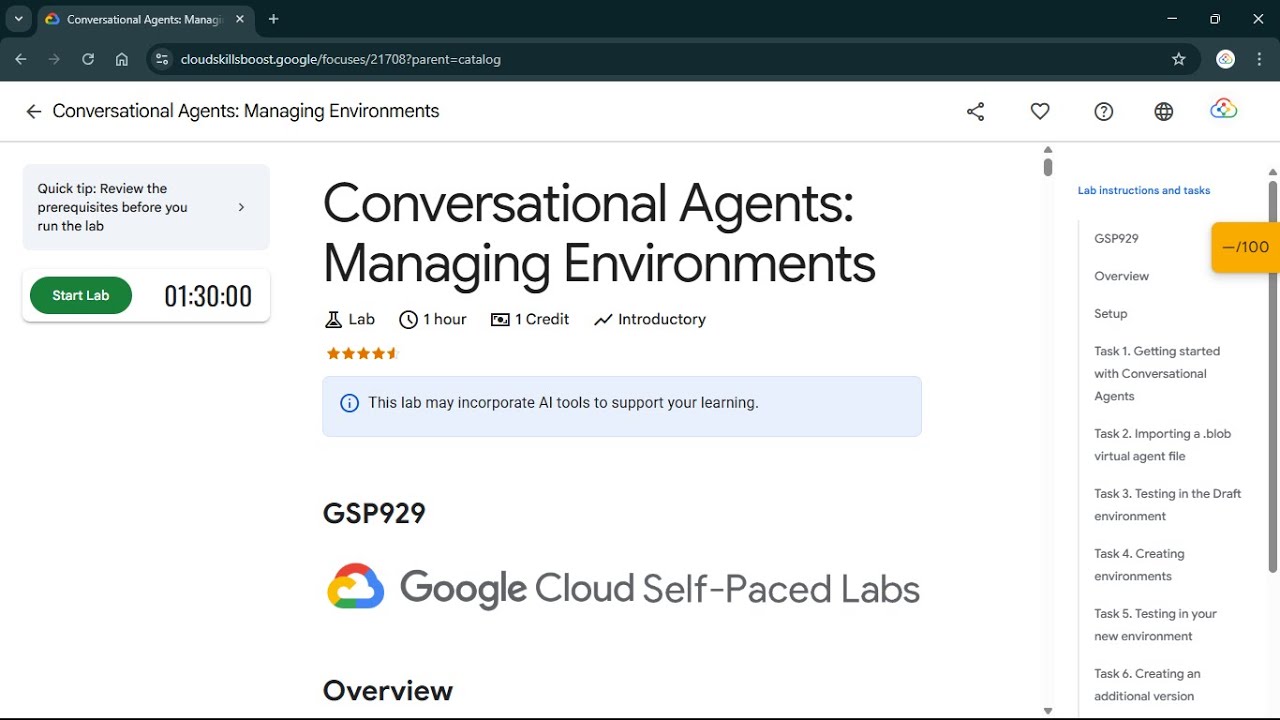Go back with the browser back arrow

[x=21, y=59]
